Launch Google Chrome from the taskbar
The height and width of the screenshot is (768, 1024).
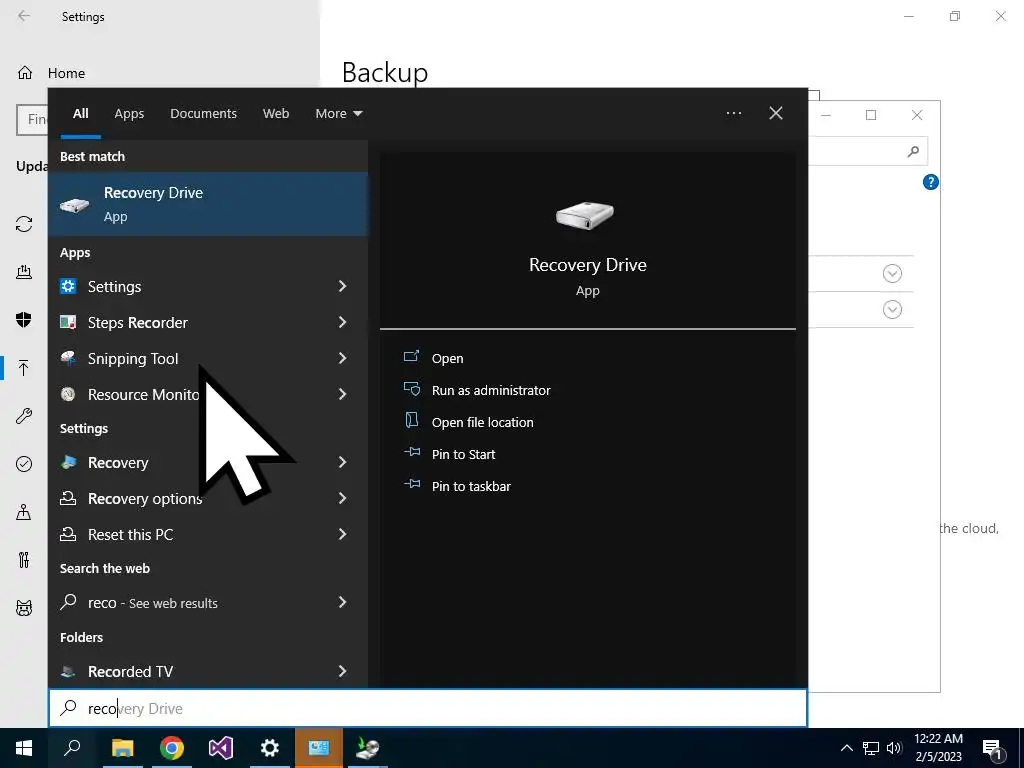pos(171,748)
